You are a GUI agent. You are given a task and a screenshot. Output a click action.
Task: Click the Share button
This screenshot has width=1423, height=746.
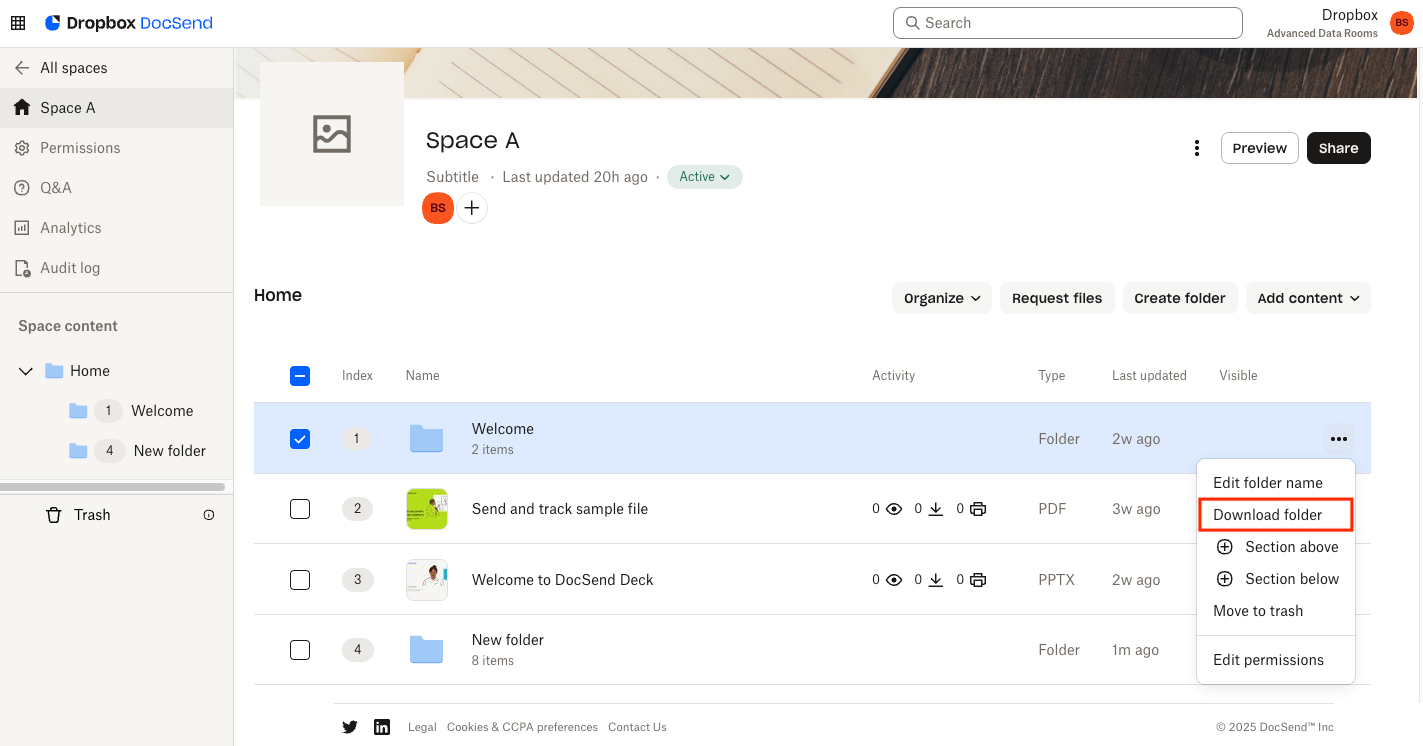[1338, 147]
